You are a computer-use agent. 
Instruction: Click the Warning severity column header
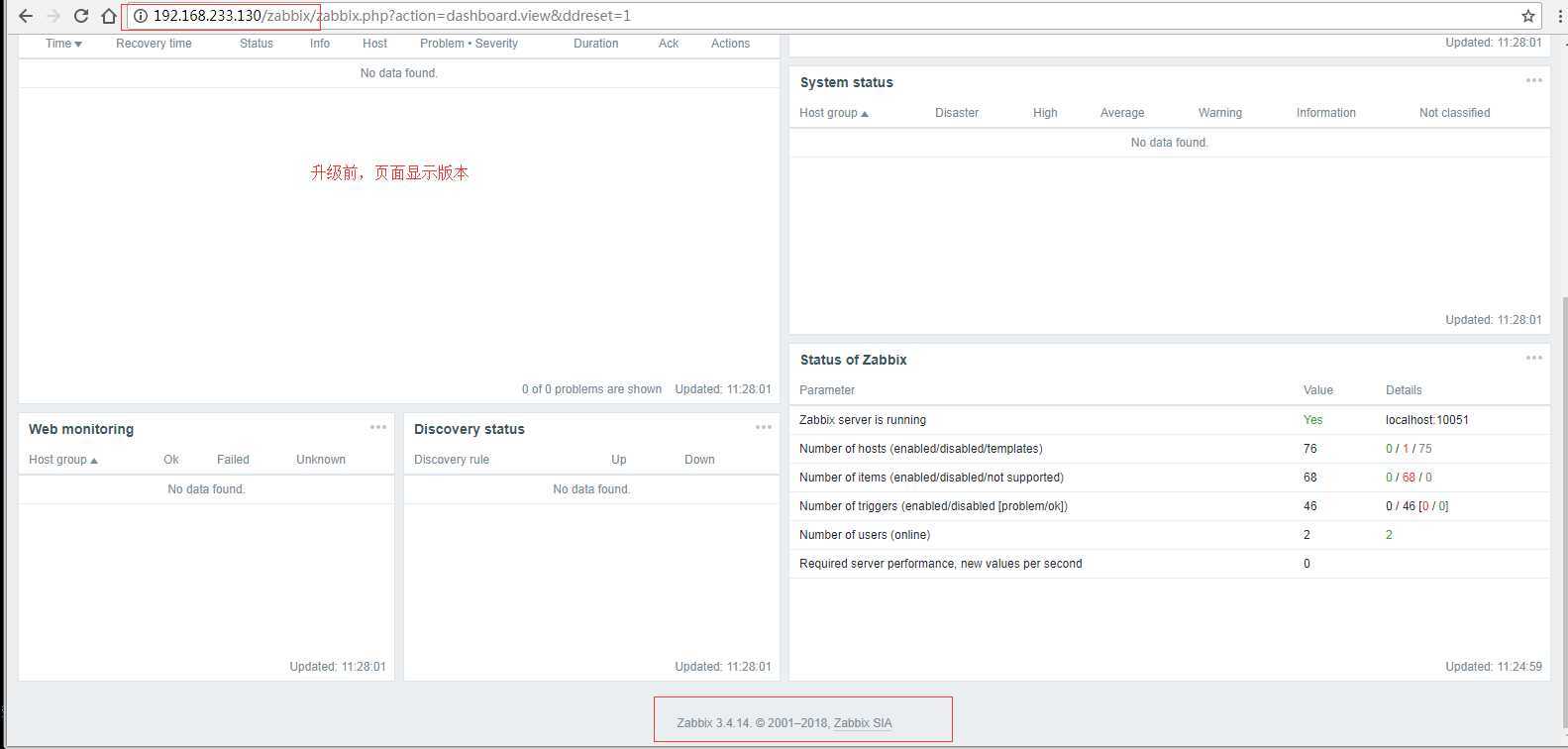pos(1220,113)
